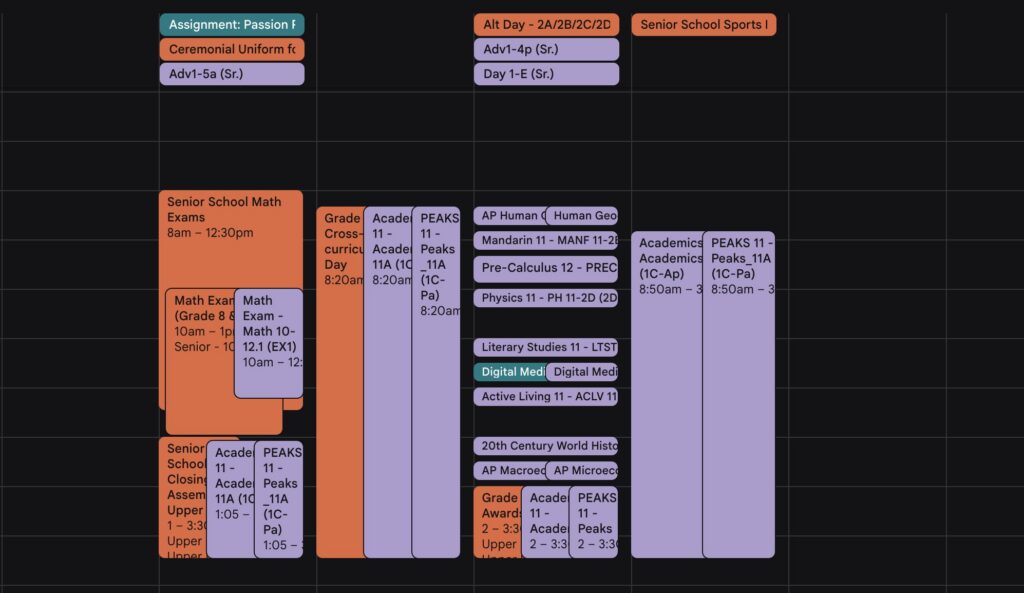
Task: Open Active Living 11 - ACLV event
Action: coord(546,396)
